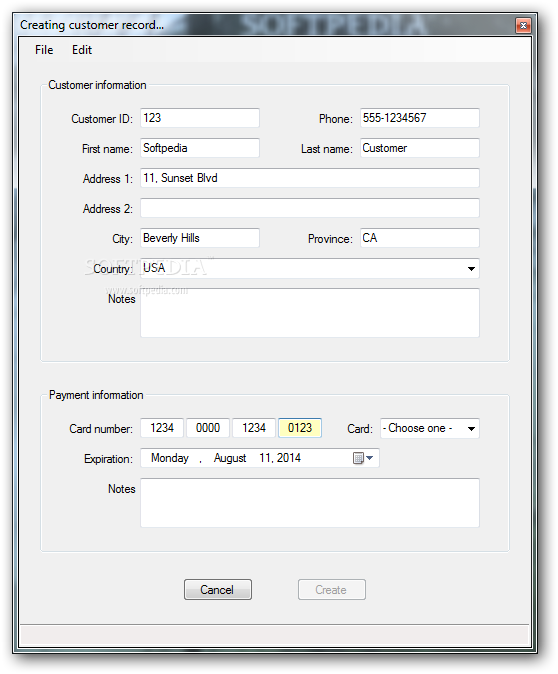Select the Phone number input field
This screenshot has height=674, width=558.
pos(420,118)
